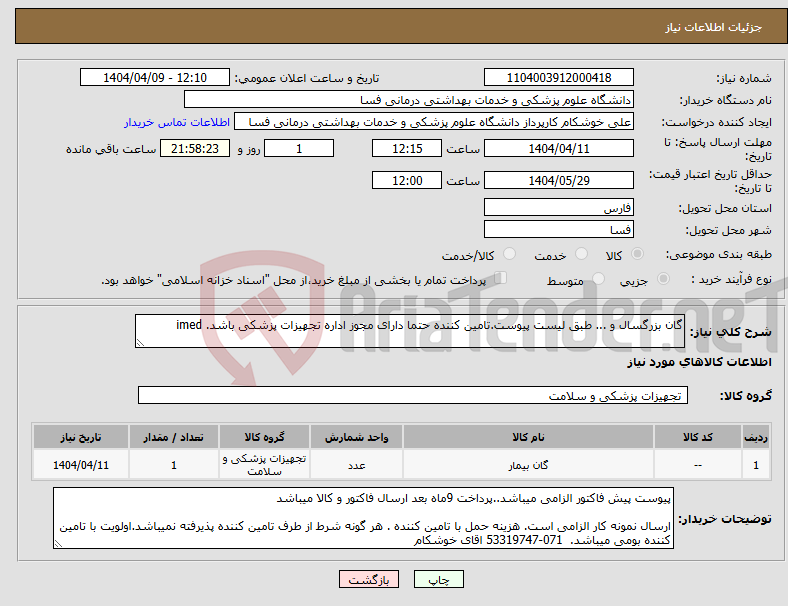This screenshot has height=606, width=788.
Task: Click the تعداد / مقدار column header
Action: coord(173,437)
